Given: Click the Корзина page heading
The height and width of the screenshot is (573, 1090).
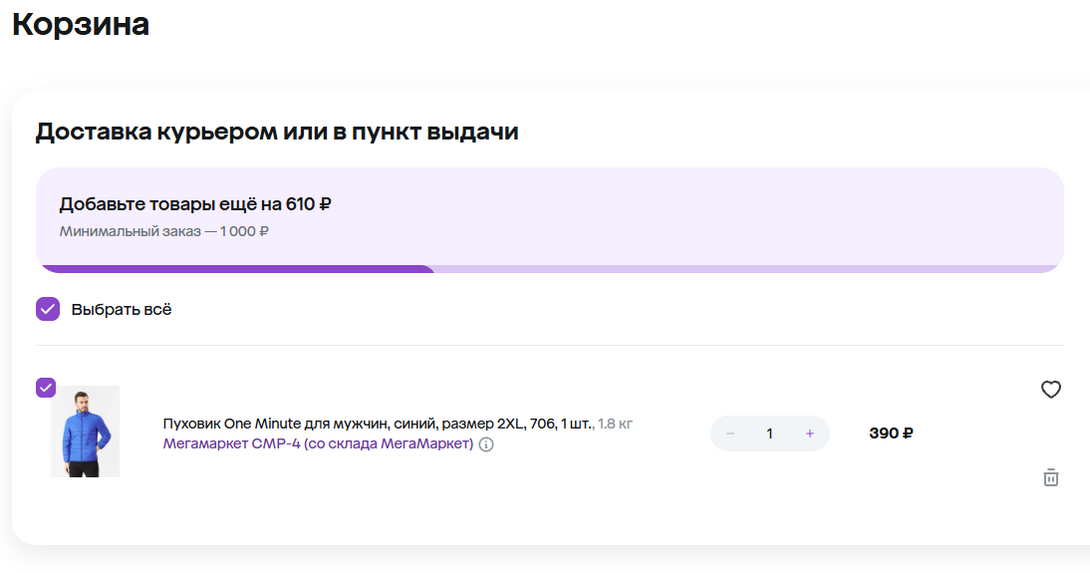Looking at the screenshot, I should pos(81,24).
